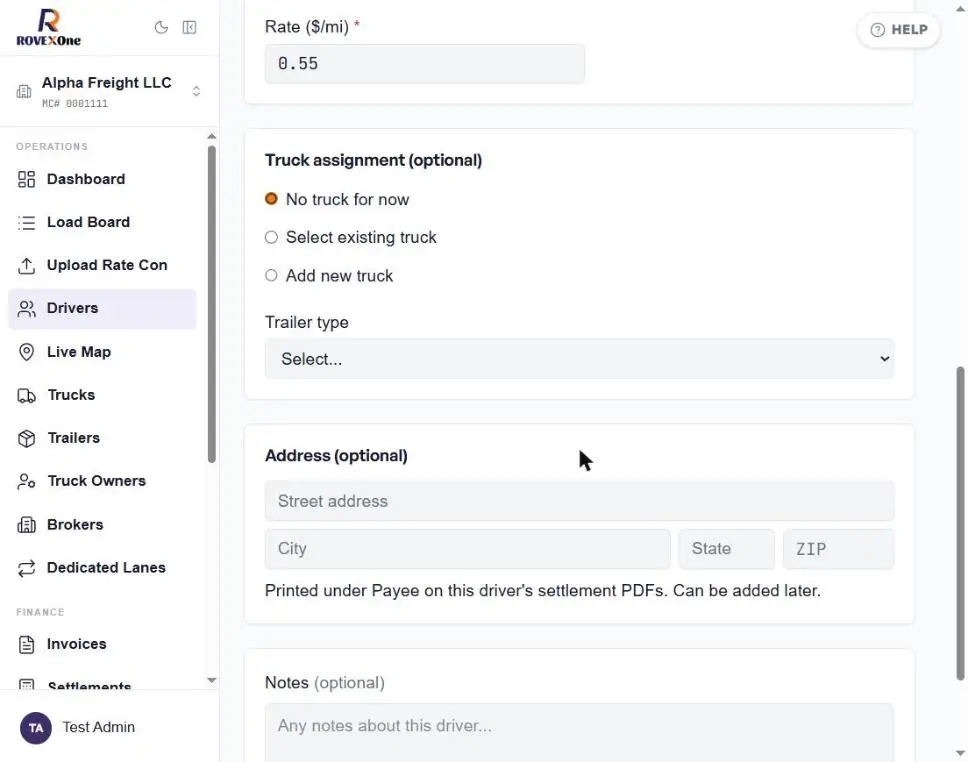Click the Trucks truck icon

27,395
